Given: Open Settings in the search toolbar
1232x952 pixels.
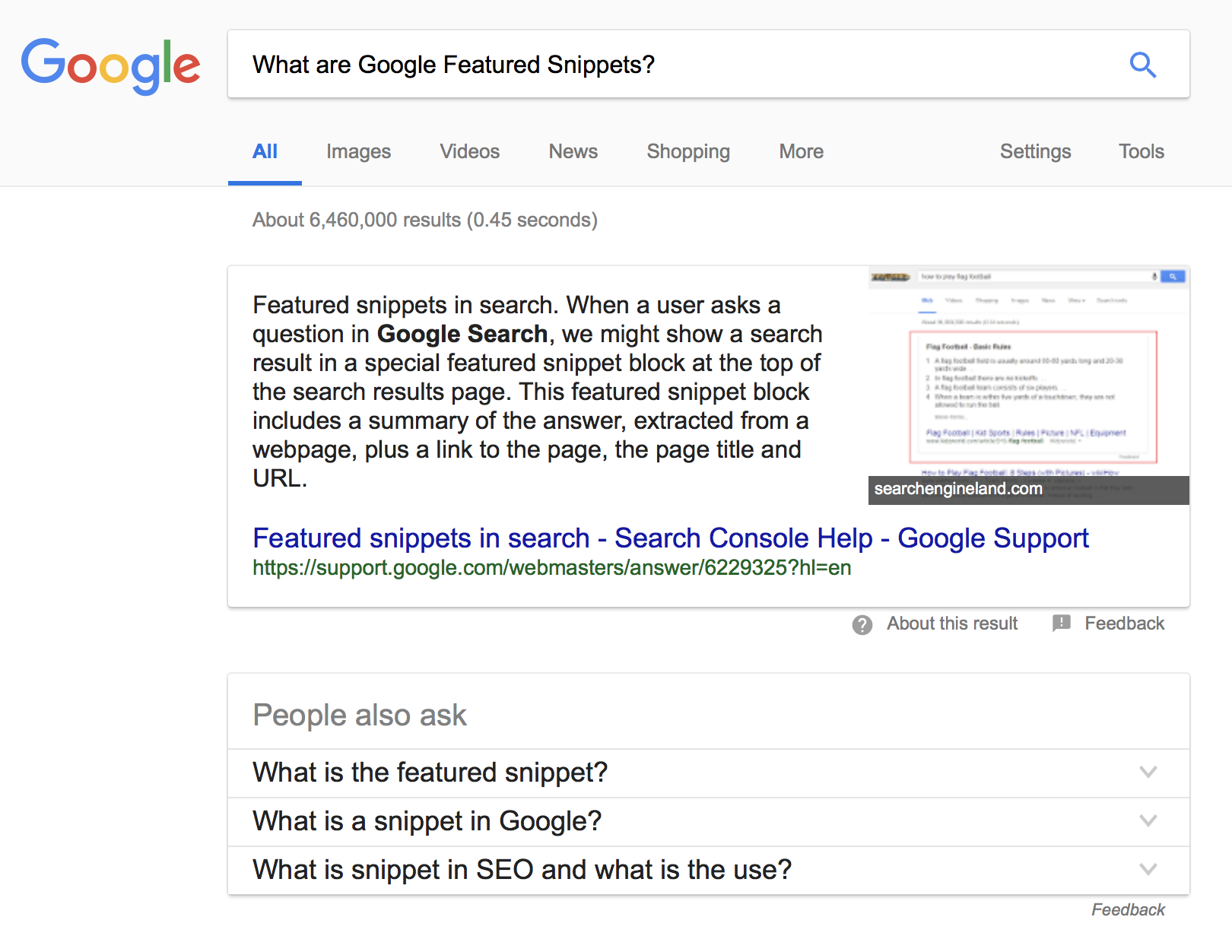Looking at the screenshot, I should coord(1035,151).
